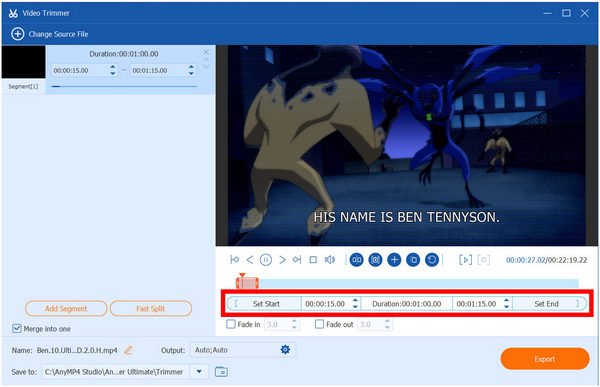Viewport: 600px width, 387px height.
Task: Open output settings gear icon
Action: pos(285,349)
